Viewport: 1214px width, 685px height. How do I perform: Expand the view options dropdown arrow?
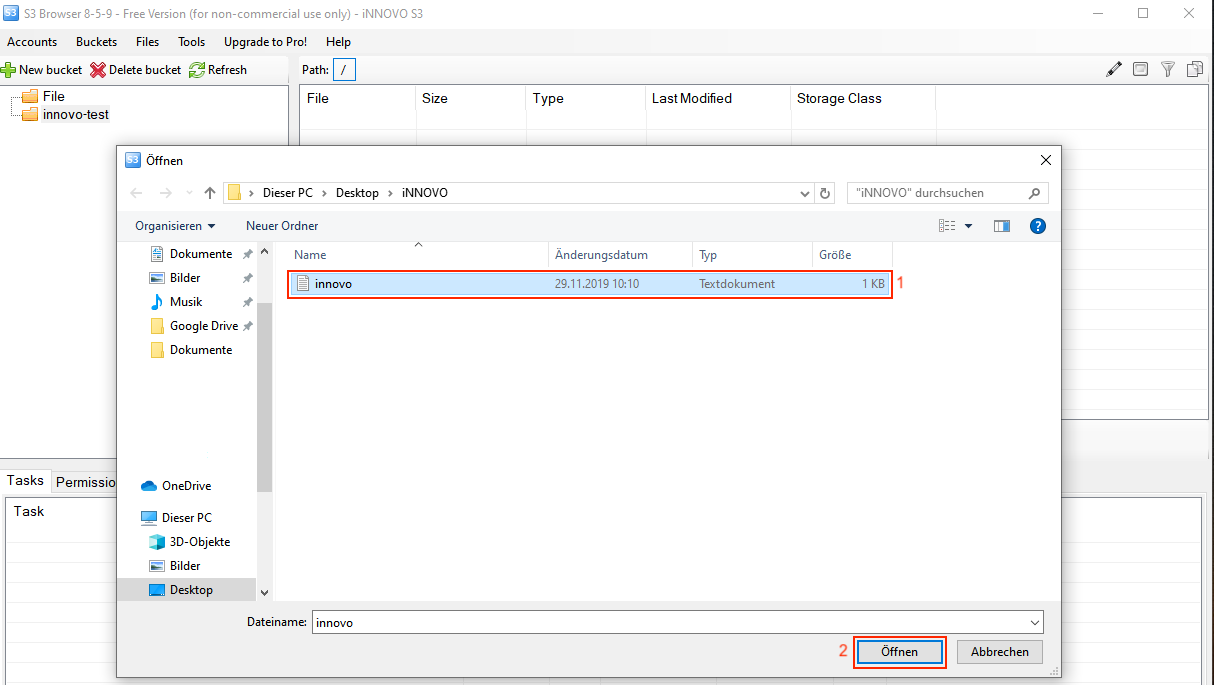point(968,226)
